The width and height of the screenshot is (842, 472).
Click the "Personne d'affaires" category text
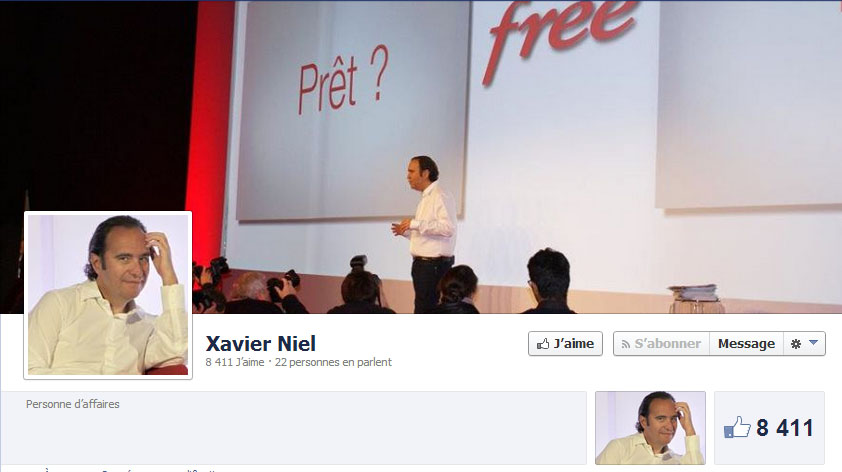[72, 404]
